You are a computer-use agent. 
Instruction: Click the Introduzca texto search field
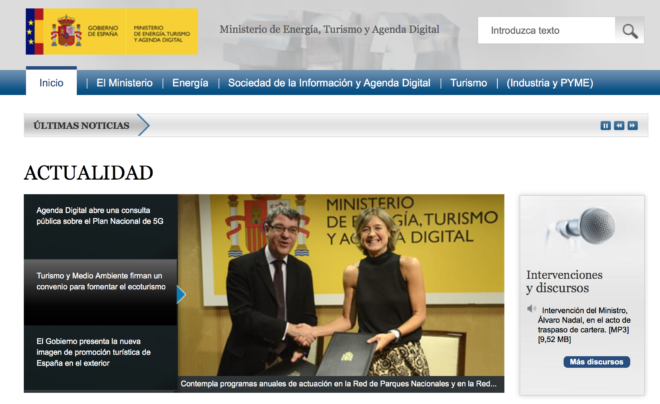[x=545, y=31]
